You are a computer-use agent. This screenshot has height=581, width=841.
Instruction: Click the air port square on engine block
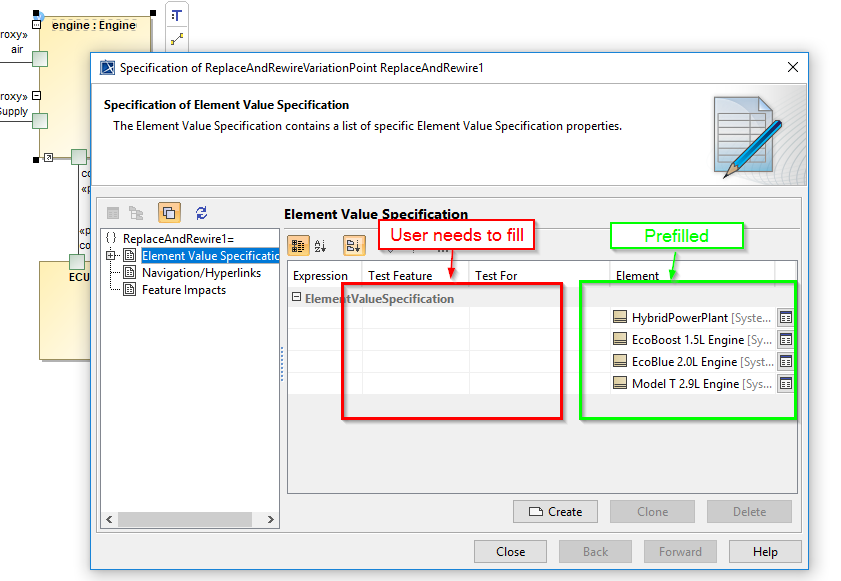pyautogui.click(x=40, y=58)
